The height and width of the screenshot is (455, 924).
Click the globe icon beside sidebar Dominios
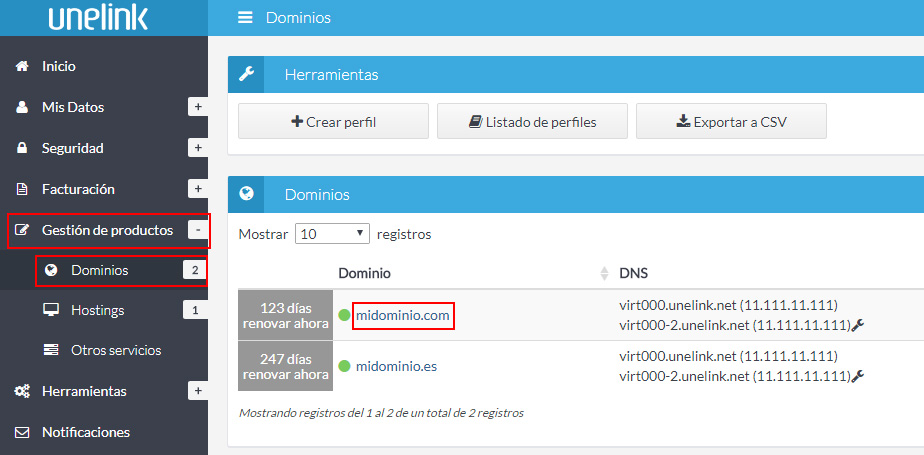(x=51, y=271)
